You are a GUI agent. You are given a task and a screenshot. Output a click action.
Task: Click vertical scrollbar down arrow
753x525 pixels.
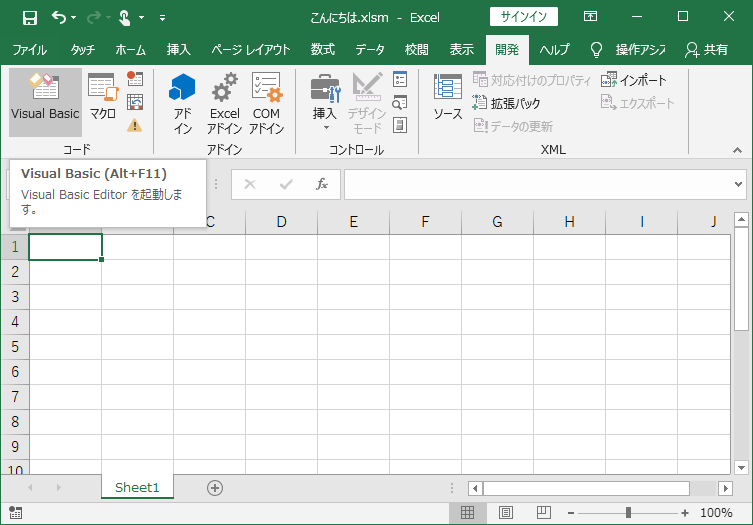point(741,467)
